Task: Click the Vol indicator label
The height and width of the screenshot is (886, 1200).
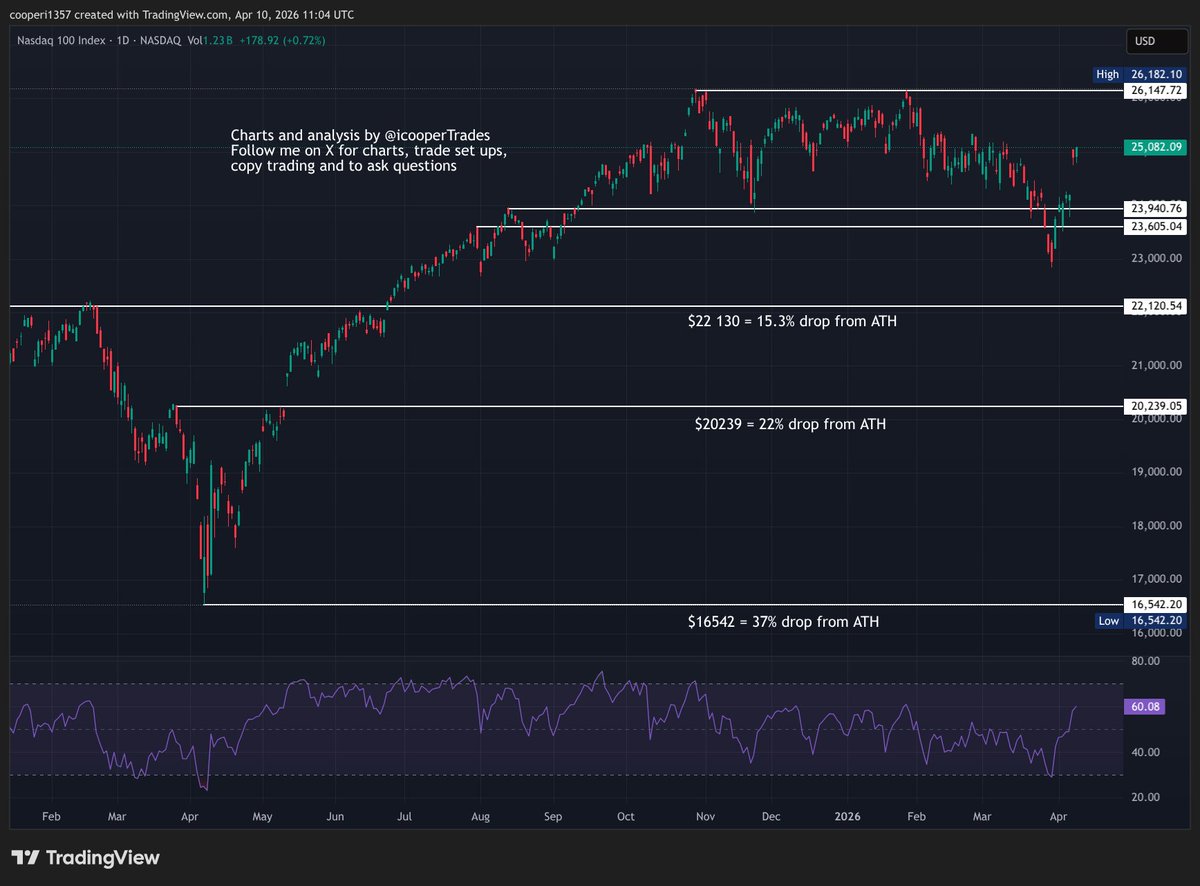Action: 193,41
